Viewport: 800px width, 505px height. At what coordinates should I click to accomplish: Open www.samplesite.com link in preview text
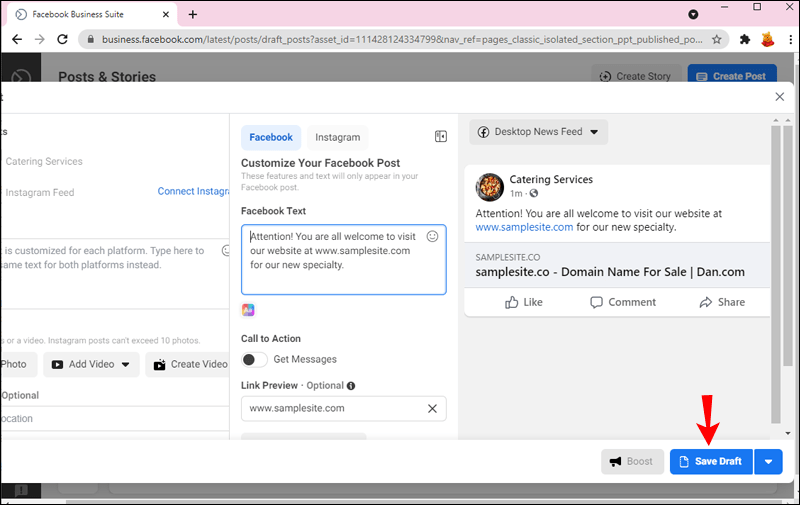524,227
